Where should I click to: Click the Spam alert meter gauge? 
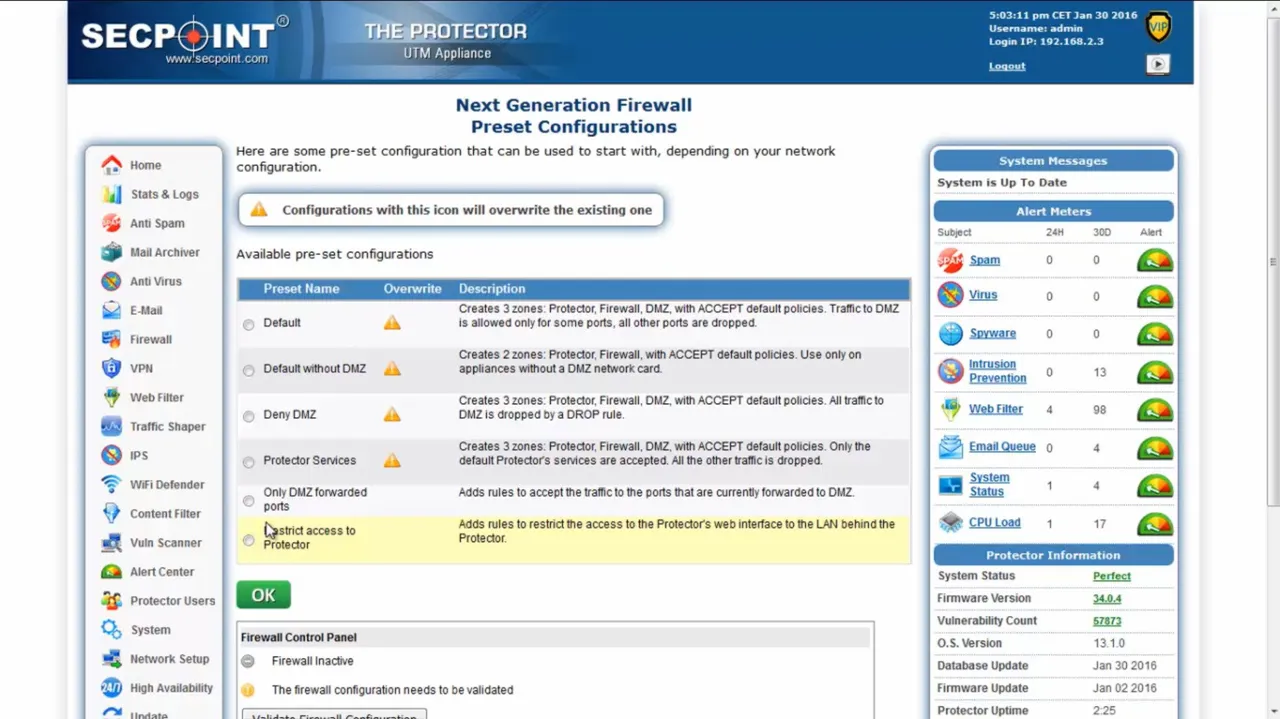pos(1155,261)
